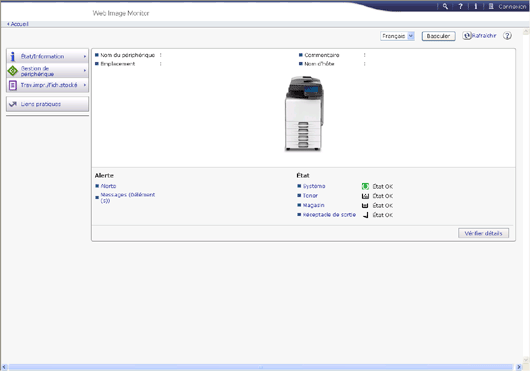Click the Rafraîchir refresh icon

[x=467, y=35]
